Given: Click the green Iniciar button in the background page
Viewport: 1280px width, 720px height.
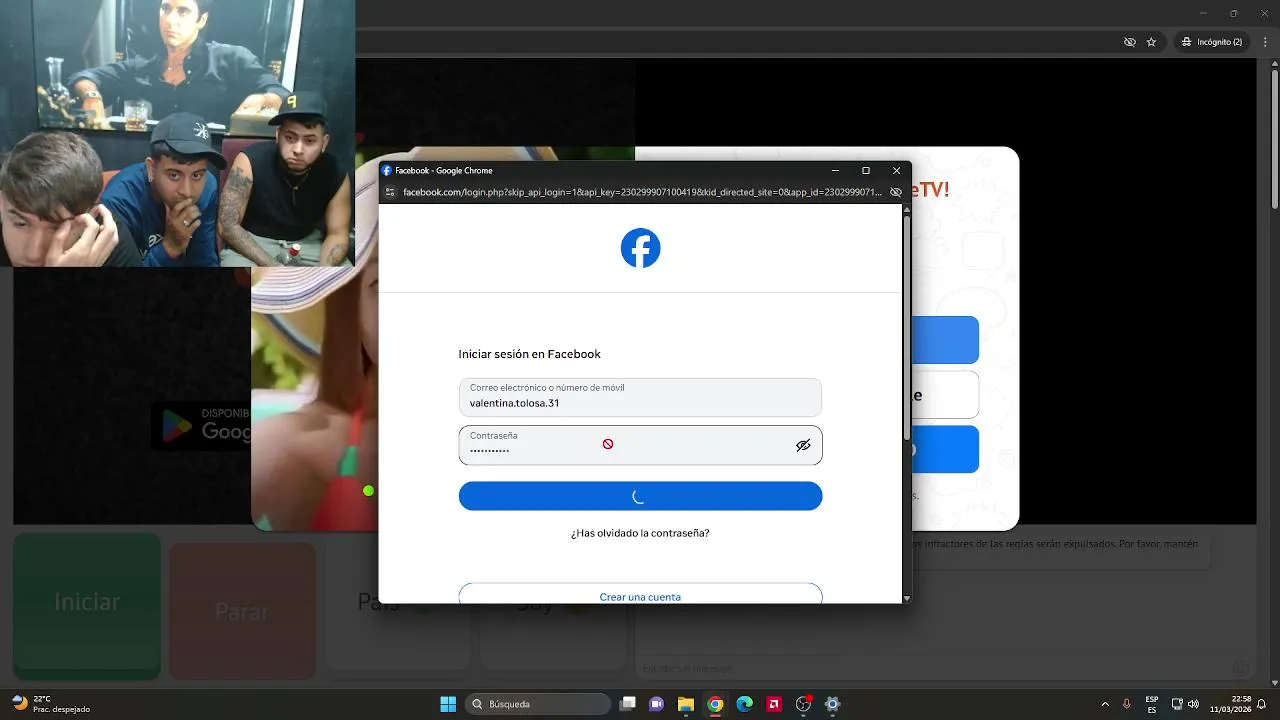Looking at the screenshot, I should [x=87, y=606].
